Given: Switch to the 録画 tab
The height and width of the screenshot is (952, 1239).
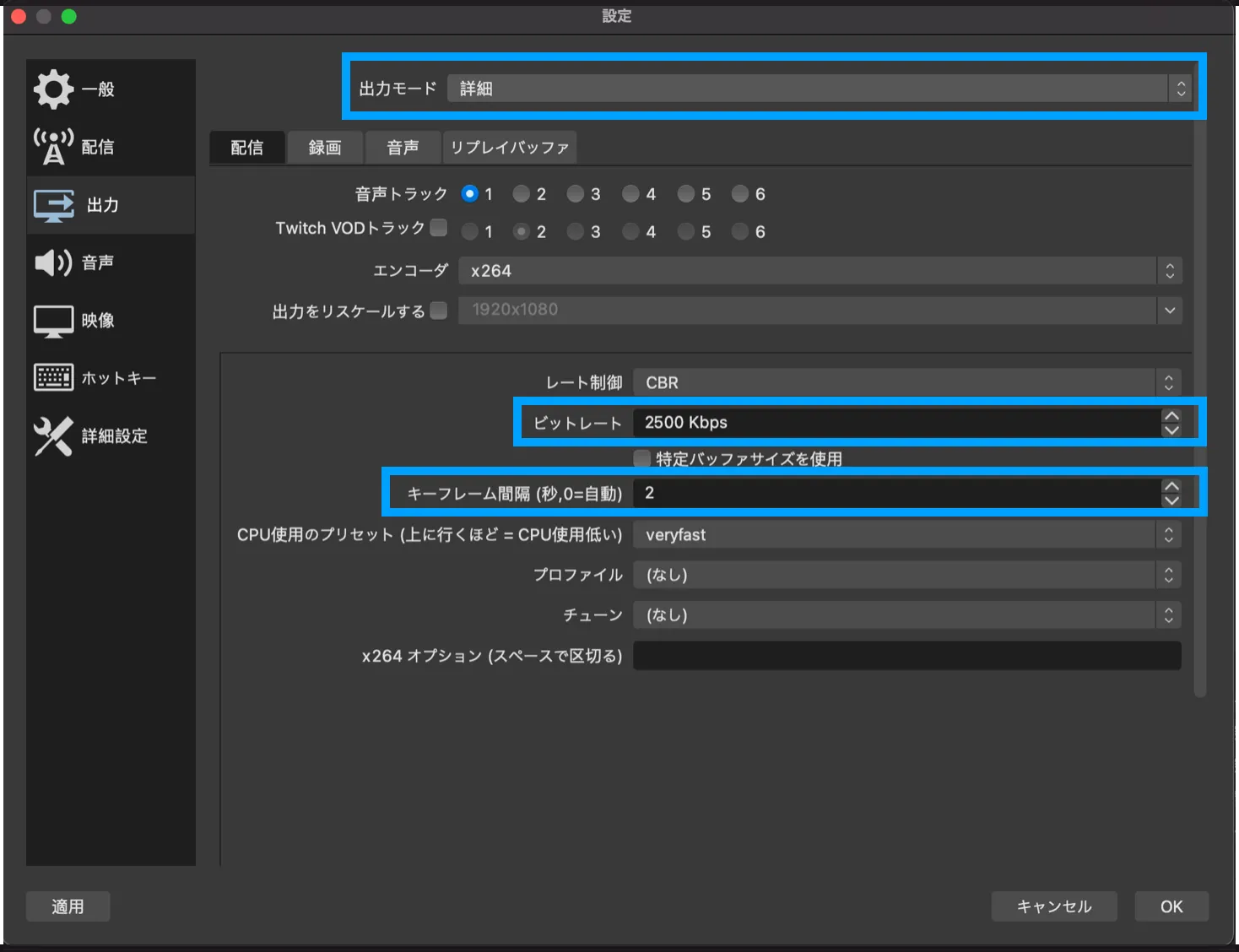Looking at the screenshot, I should (325, 148).
